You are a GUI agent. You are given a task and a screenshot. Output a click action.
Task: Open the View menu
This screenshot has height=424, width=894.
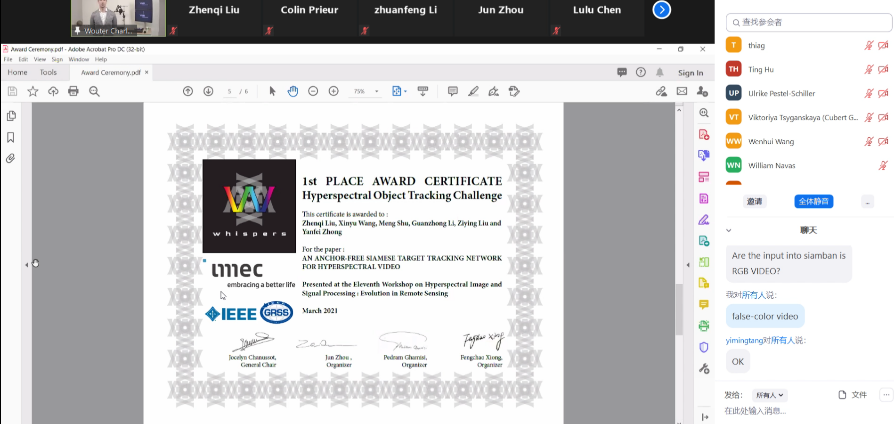click(x=38, y=59)
